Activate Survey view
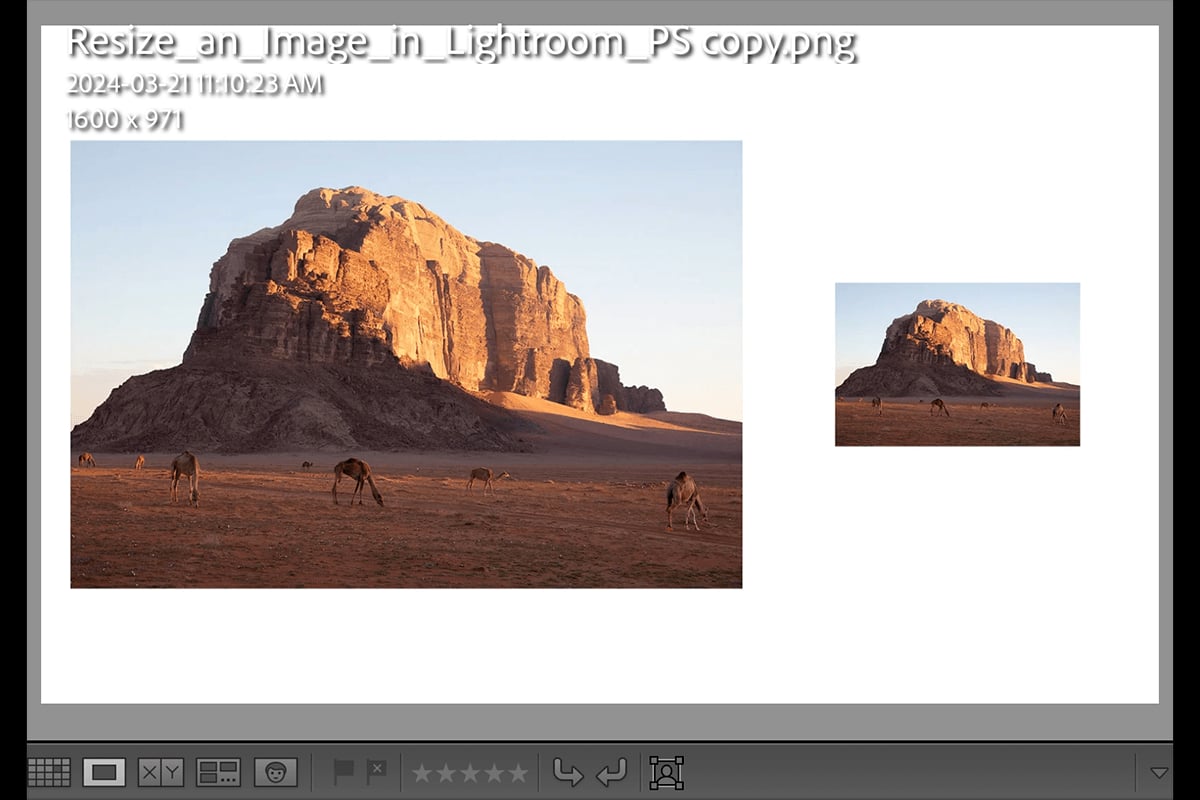Image resolution: width=1200 pixels, height=800 pixels. tap(219, 770)
